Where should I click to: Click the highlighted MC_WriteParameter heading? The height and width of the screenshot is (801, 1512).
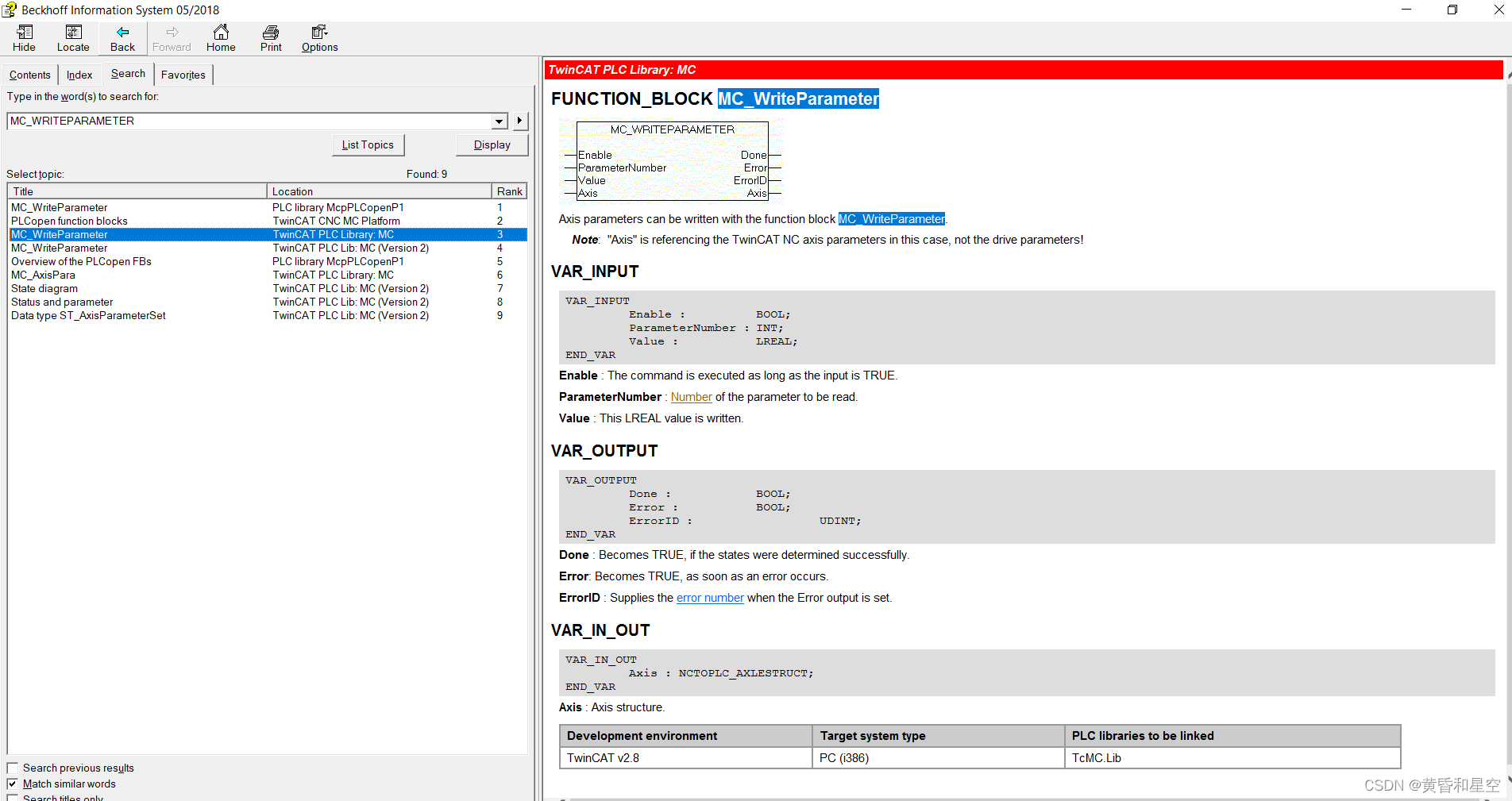[798, 98]
